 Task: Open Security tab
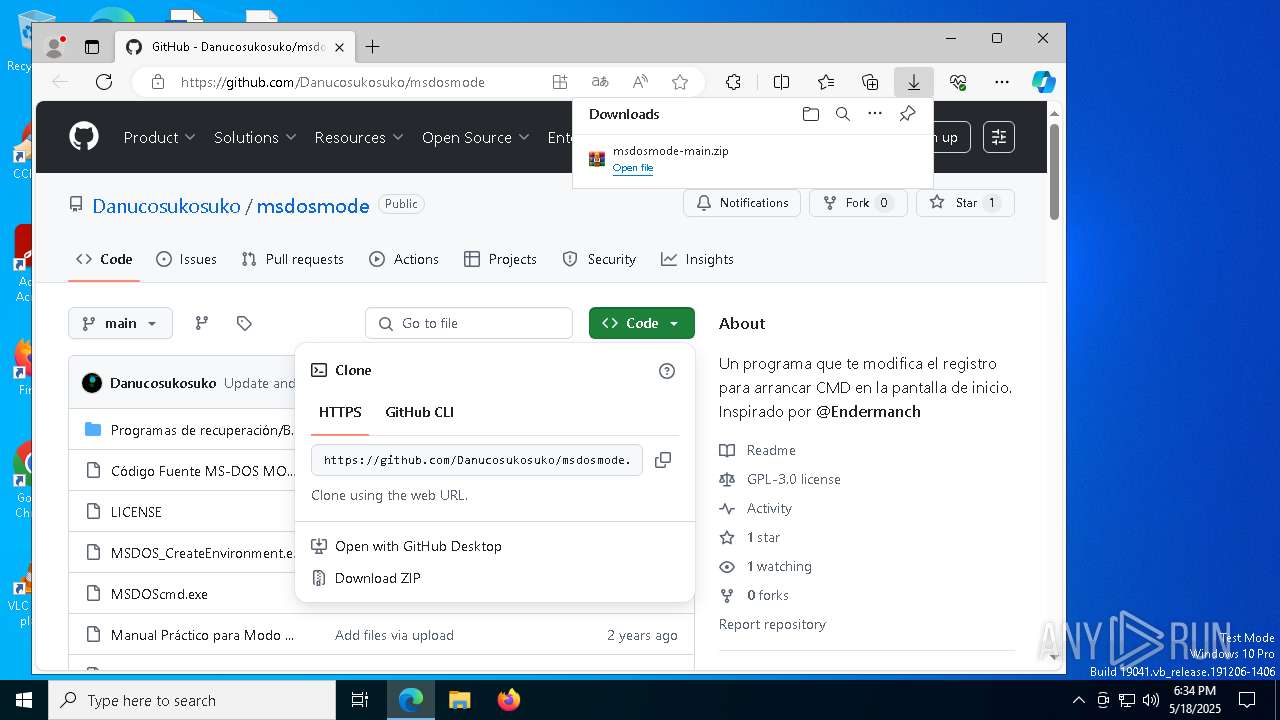click(599, 259)
